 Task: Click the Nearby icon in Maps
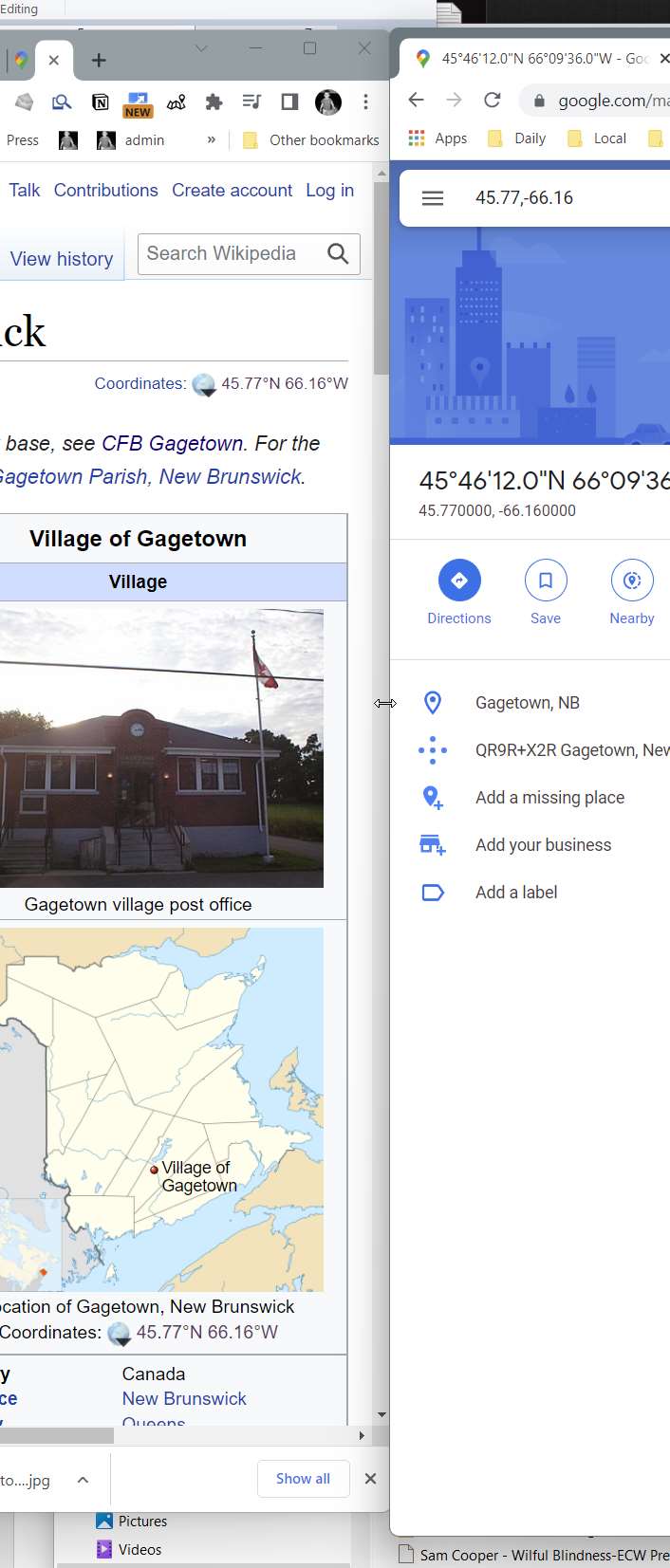click(632, 581)
